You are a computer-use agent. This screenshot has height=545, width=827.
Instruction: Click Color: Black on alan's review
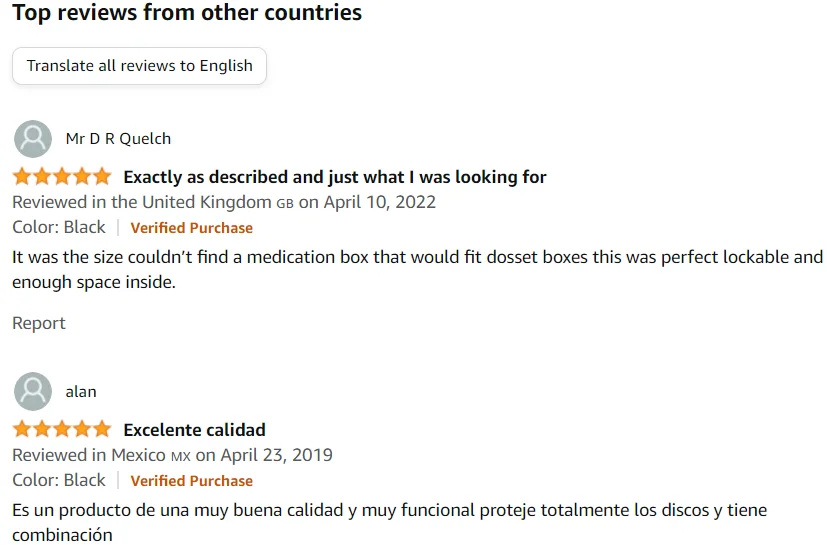click(x=58, y=480)
